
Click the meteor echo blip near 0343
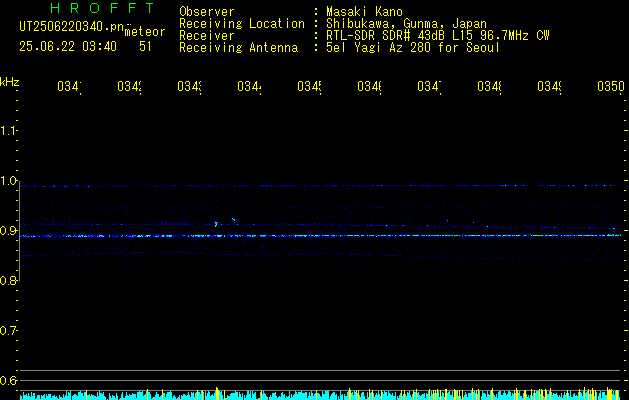[x=216, y=223]
